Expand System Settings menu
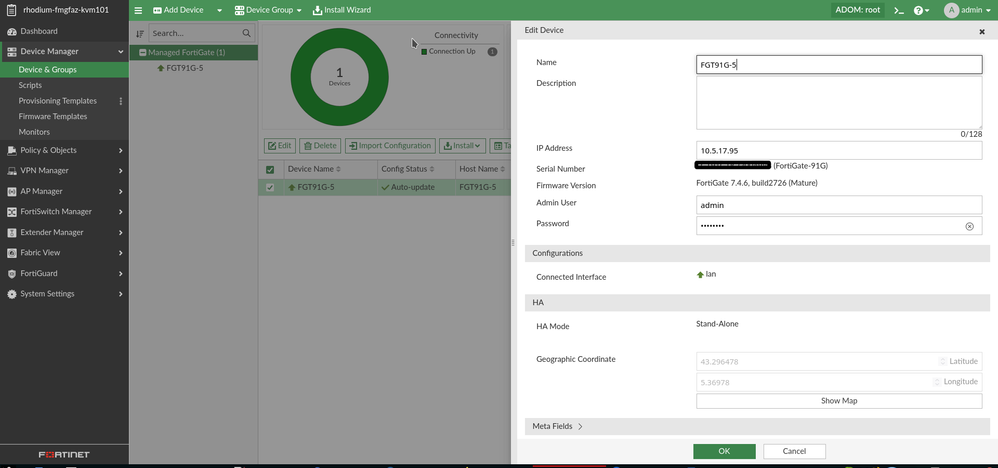Image resolution: width=998 pixels, height=468 pixels. click(121, 294)
